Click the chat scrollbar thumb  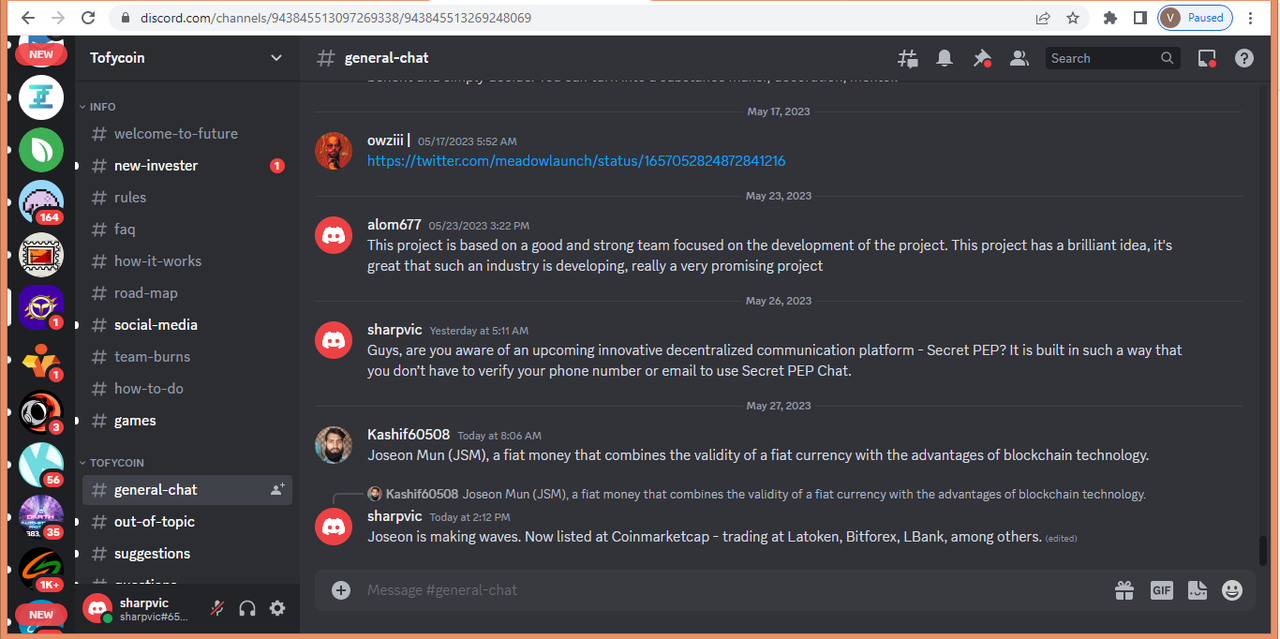[x=1263, y=551]
